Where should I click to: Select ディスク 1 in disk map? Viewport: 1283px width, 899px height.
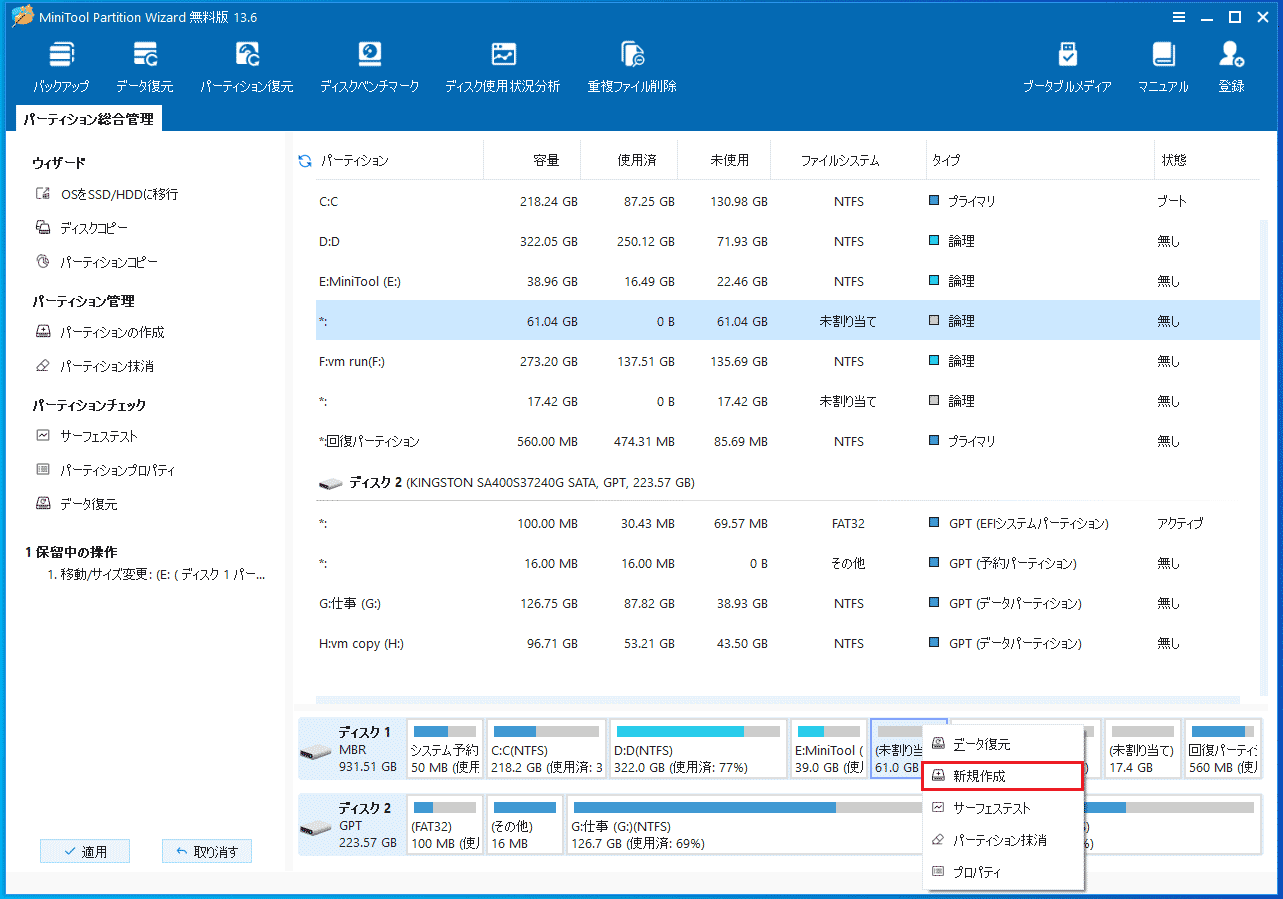pyautogui.click(x=352, y=749)
